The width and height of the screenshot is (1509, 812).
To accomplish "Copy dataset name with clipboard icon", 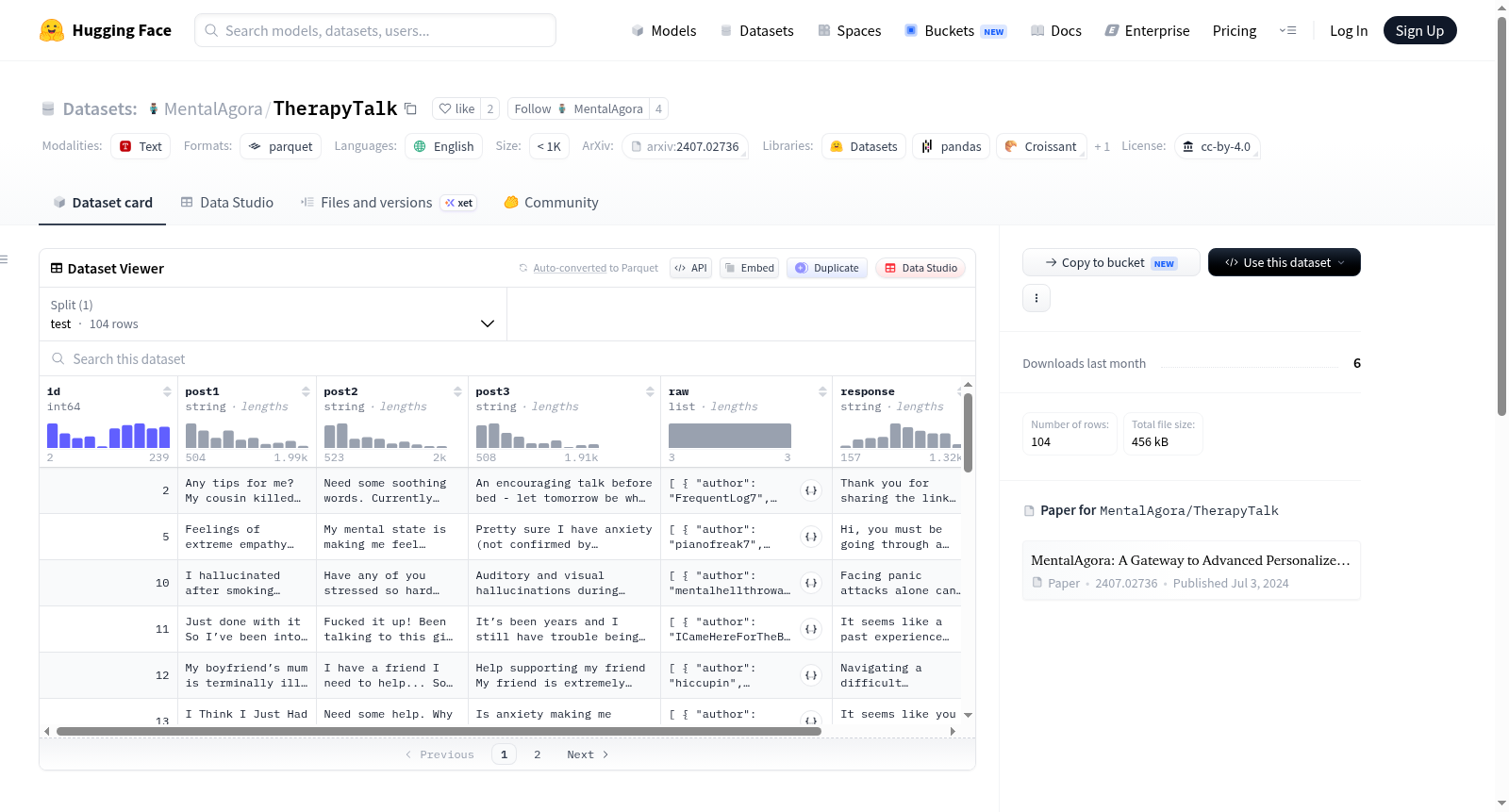I will (x=410, y=108).
